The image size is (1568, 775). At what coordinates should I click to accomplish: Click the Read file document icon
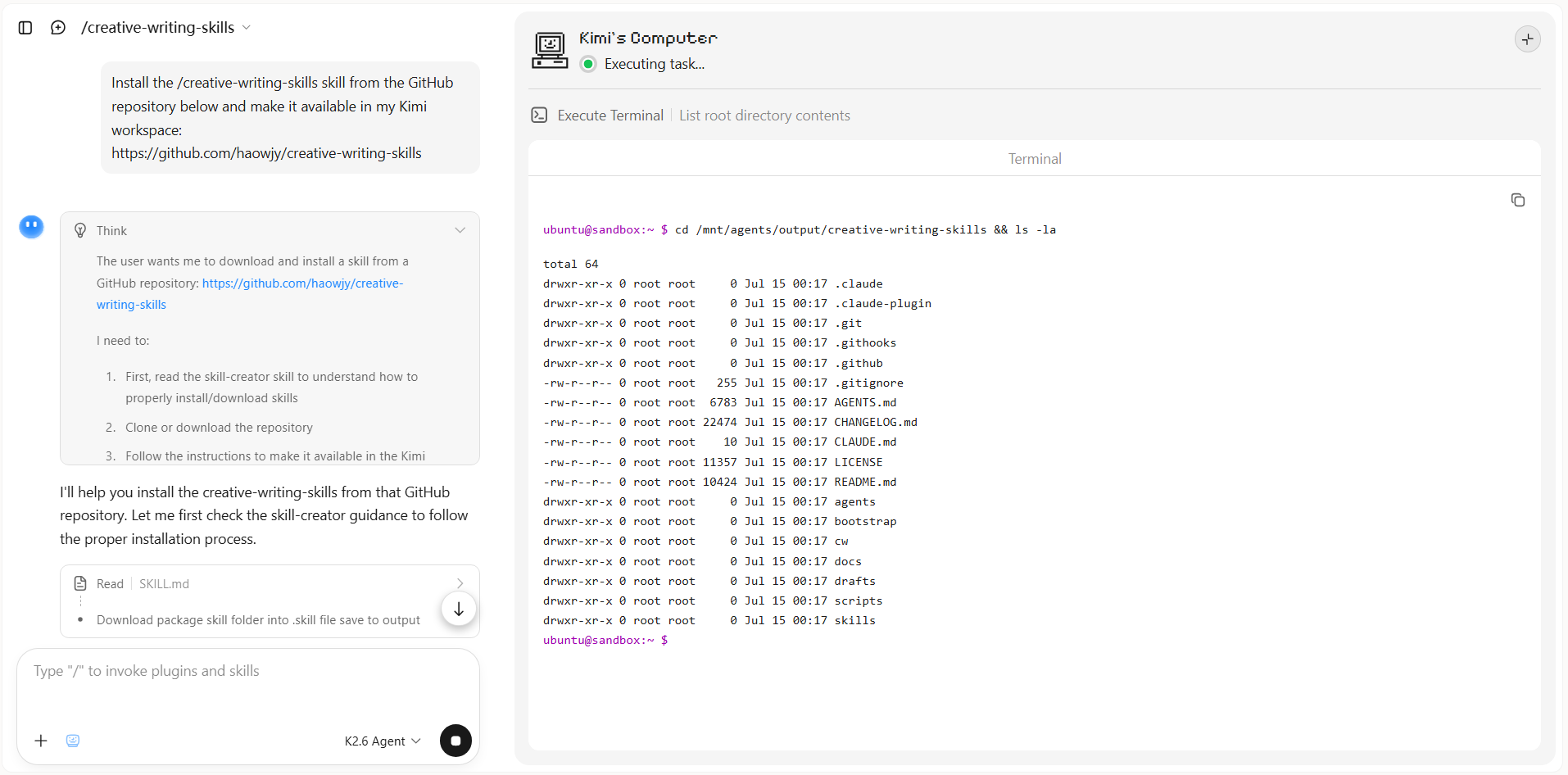pos(80,583)
